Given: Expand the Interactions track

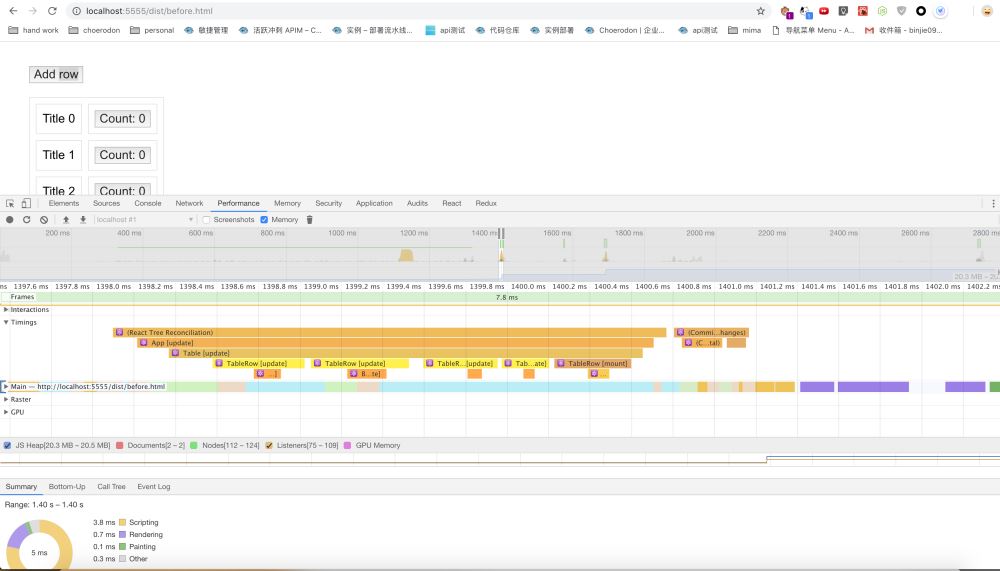Looking at the screenshot, I should click(6, 310).
